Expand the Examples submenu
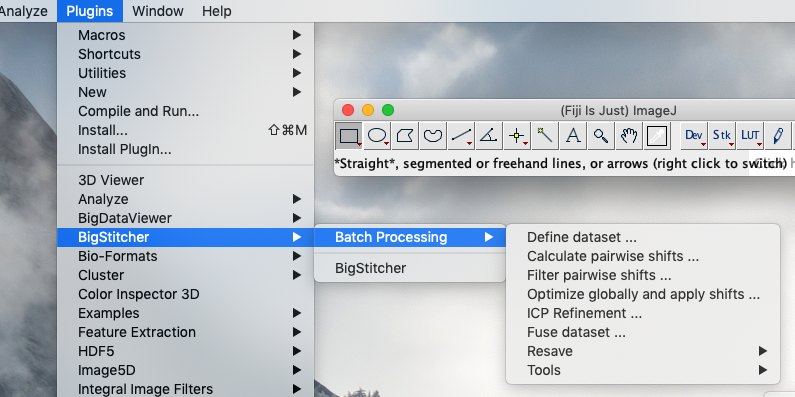795x397 pixels. coord(186,313)
